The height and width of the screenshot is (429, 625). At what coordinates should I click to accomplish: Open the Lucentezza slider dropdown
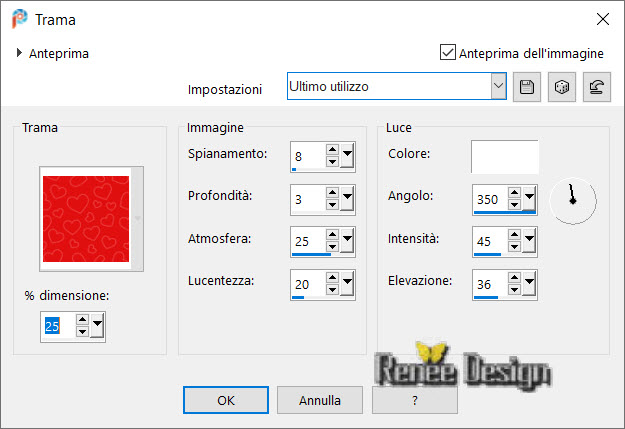(x=347, y=283)
